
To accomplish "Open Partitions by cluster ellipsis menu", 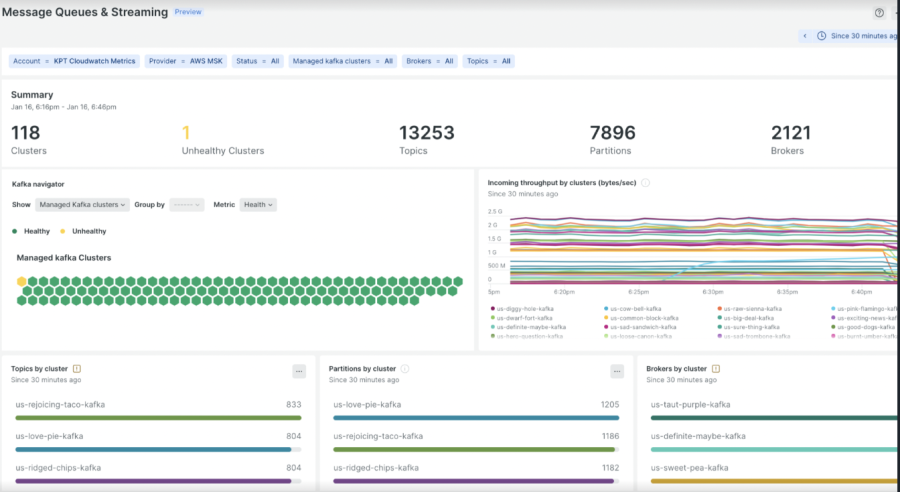I will coord(616,371).
